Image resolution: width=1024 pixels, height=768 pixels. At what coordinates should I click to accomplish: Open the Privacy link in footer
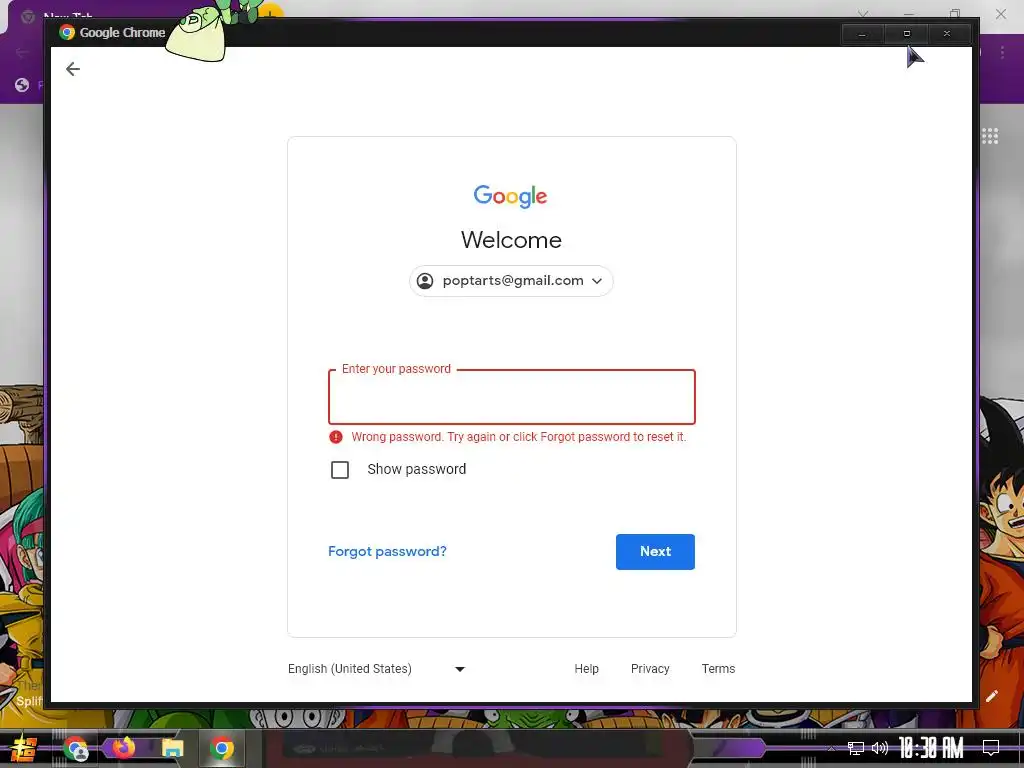[650, 669]
